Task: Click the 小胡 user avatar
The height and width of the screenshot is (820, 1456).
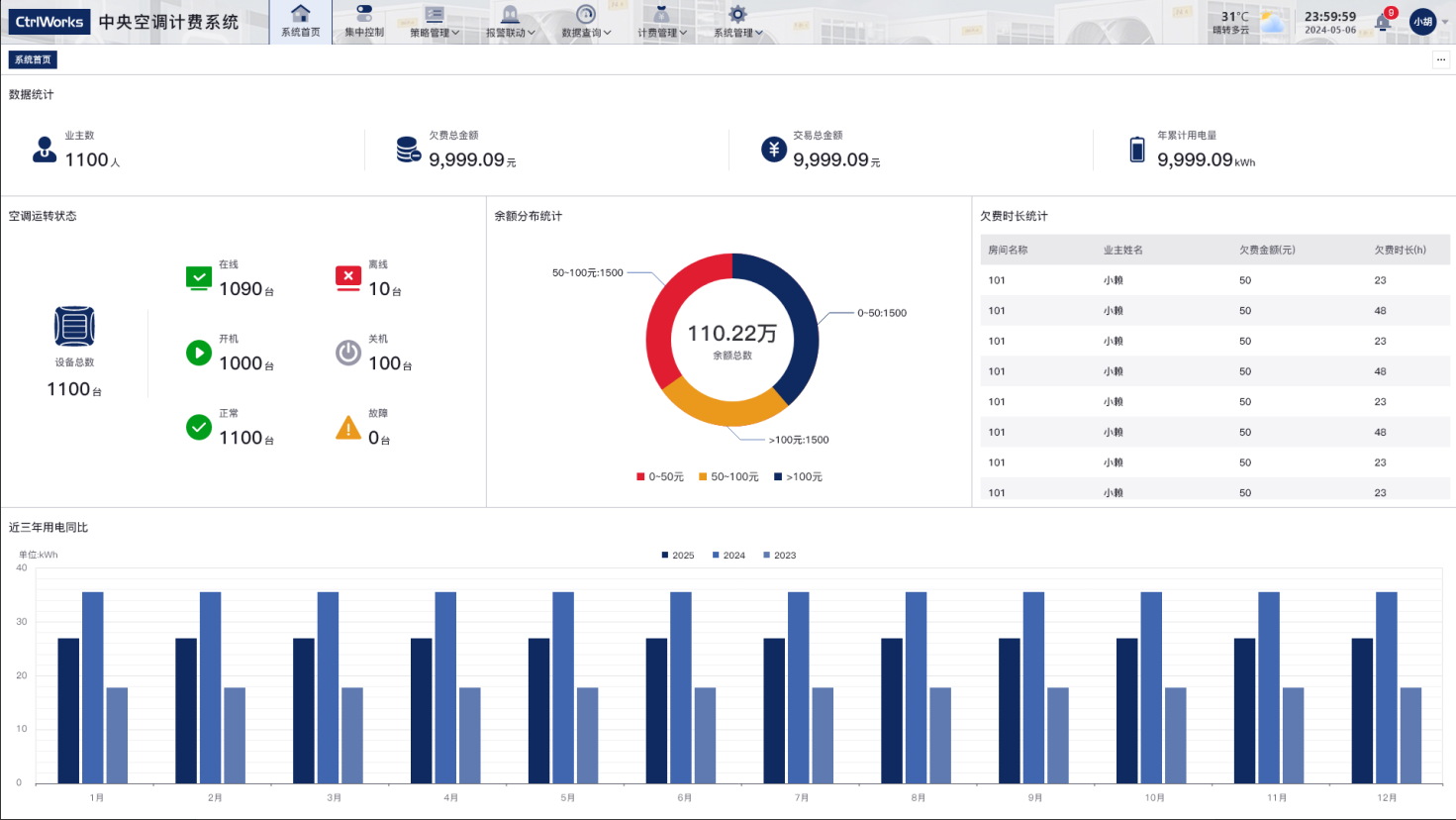Action: click(1422, 22)
